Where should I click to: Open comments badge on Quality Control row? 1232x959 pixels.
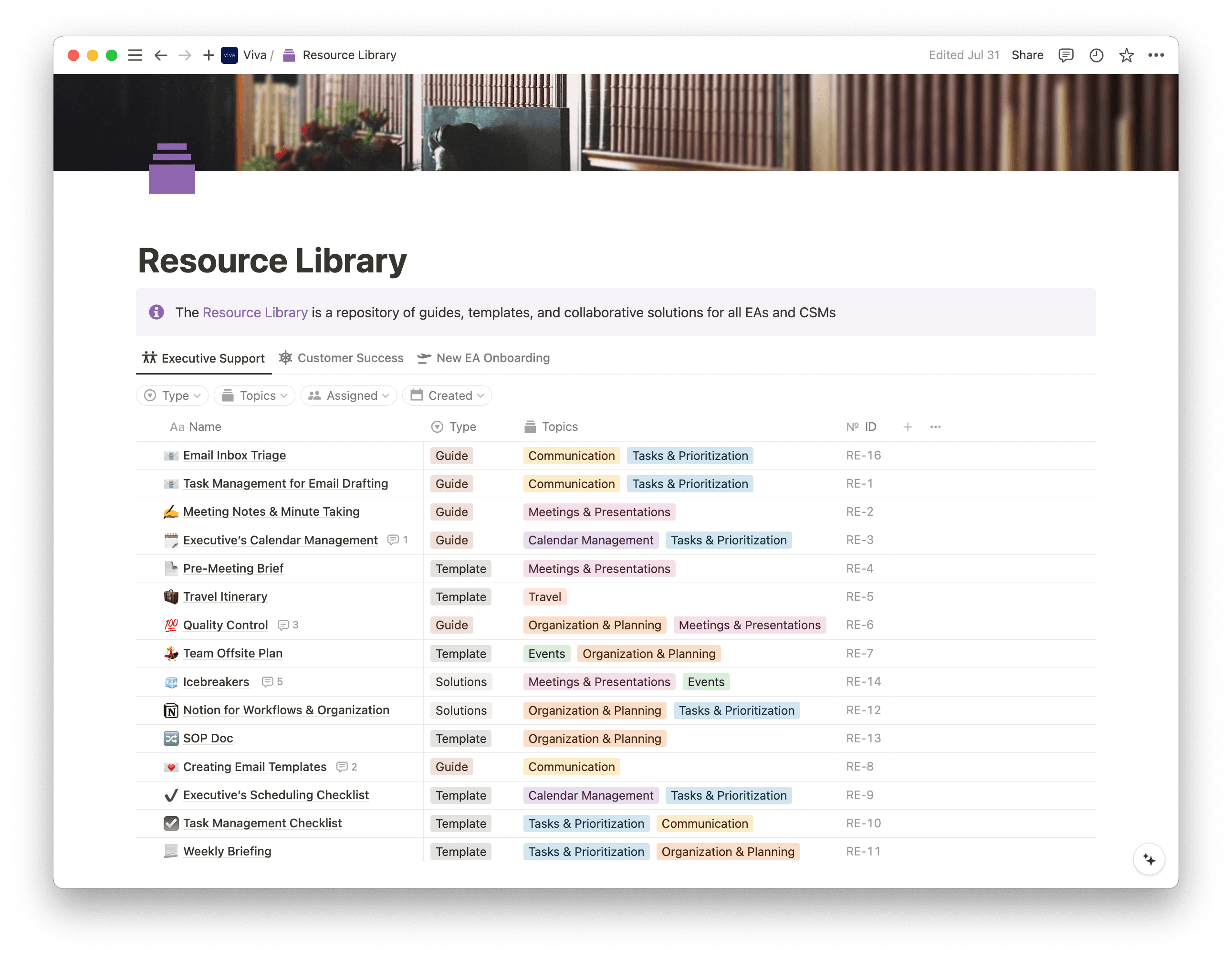pyautogui.click(x=288, y=625)
